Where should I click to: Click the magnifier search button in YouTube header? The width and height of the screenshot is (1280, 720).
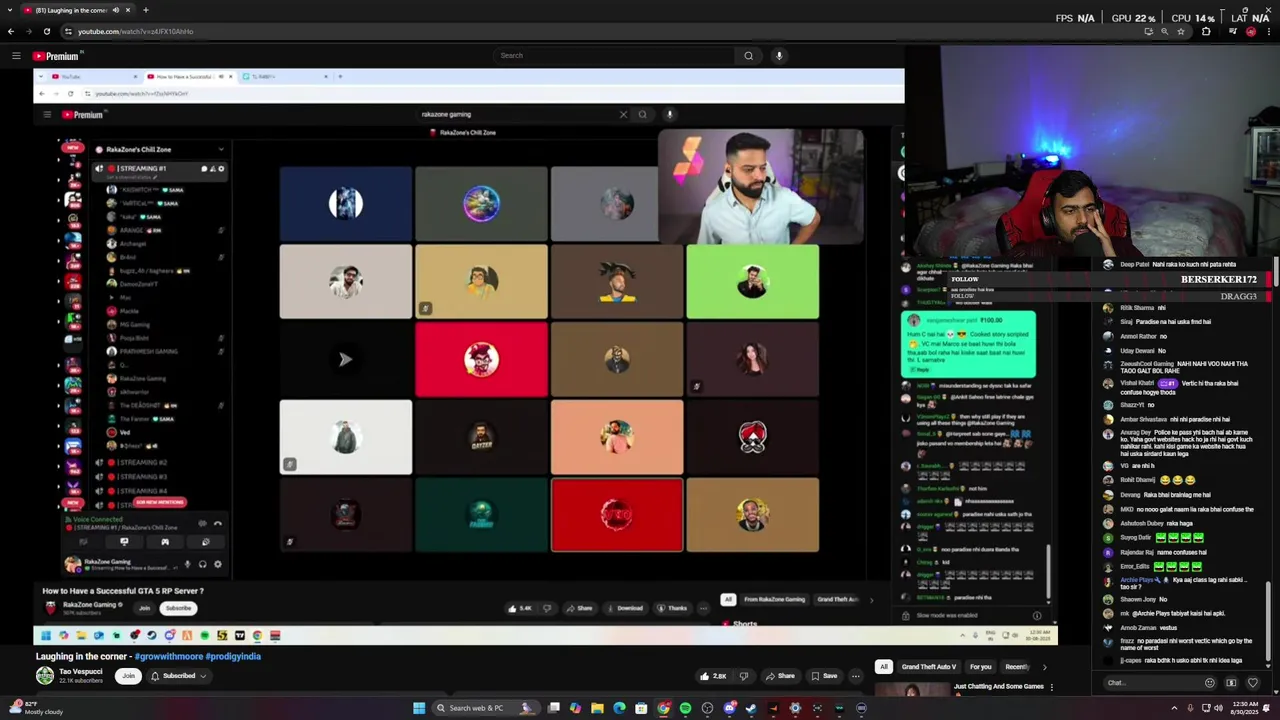click(x=748, y=56)
